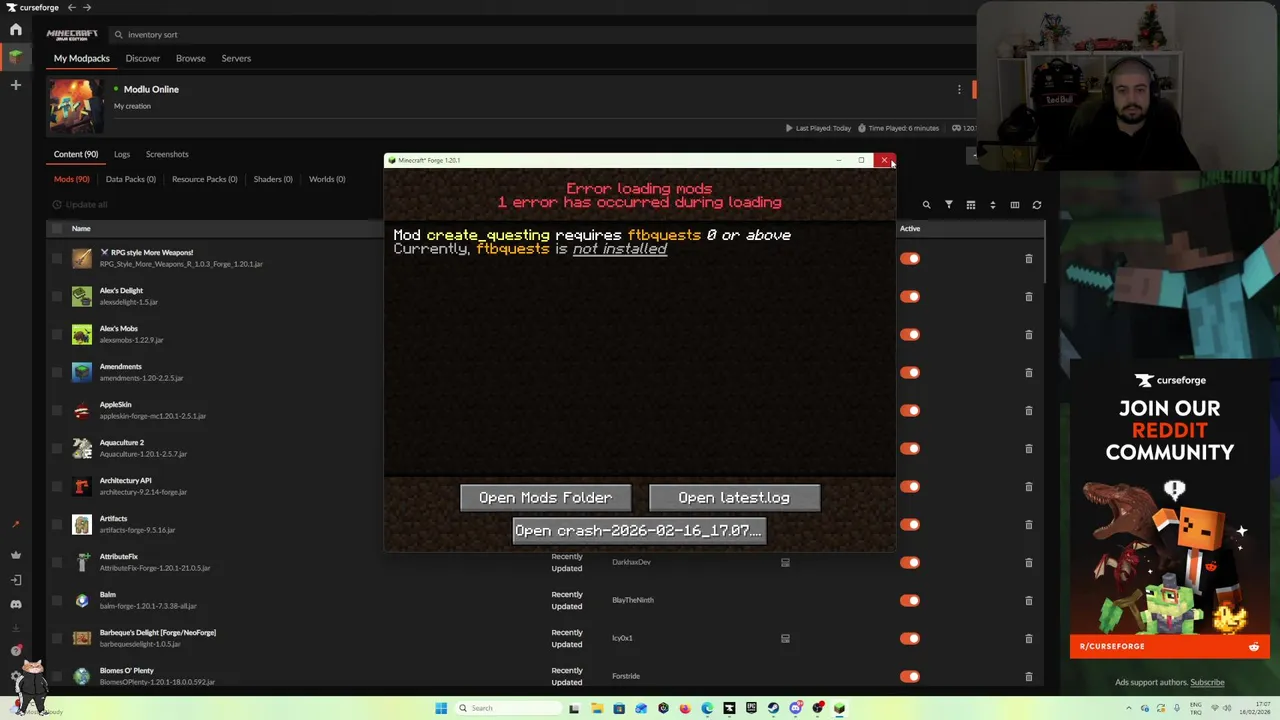Tick the Artifacts mod checkbox

[x=57, y=525]
